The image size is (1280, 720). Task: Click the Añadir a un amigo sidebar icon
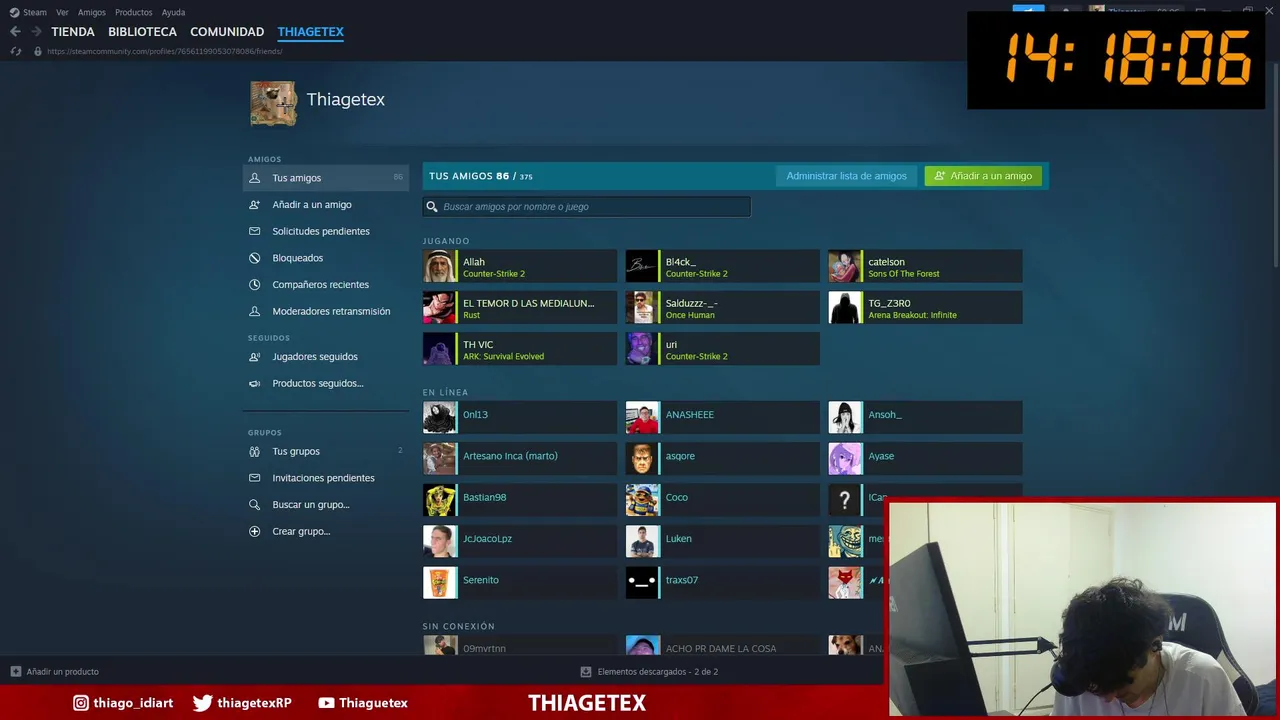point(254,204)
